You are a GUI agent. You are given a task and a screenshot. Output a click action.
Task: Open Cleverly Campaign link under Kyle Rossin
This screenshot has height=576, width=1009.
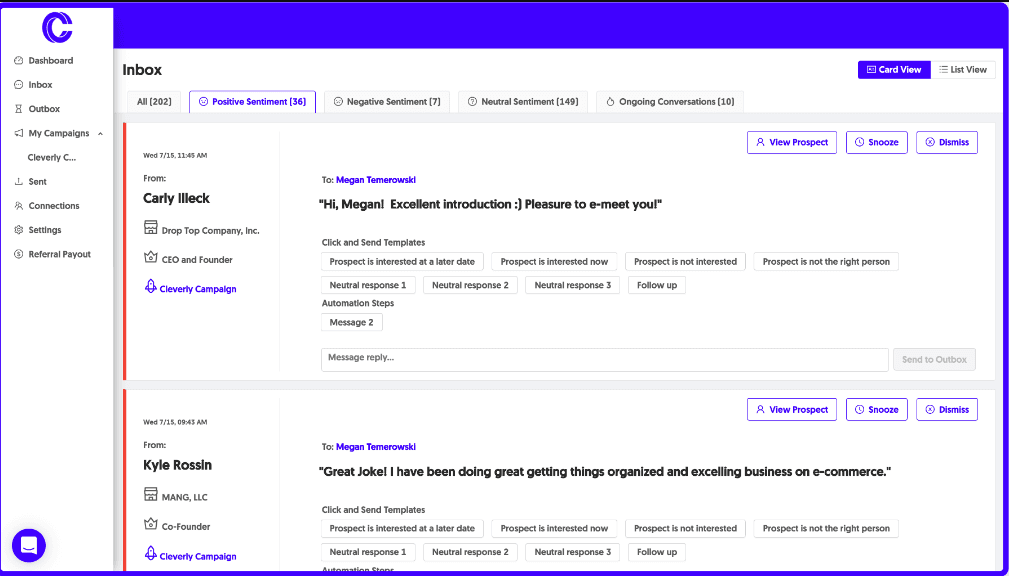coord(198,556)
